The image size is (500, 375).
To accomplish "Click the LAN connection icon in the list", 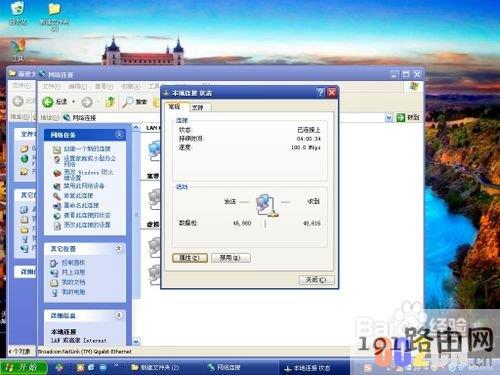I will [155, 150].
